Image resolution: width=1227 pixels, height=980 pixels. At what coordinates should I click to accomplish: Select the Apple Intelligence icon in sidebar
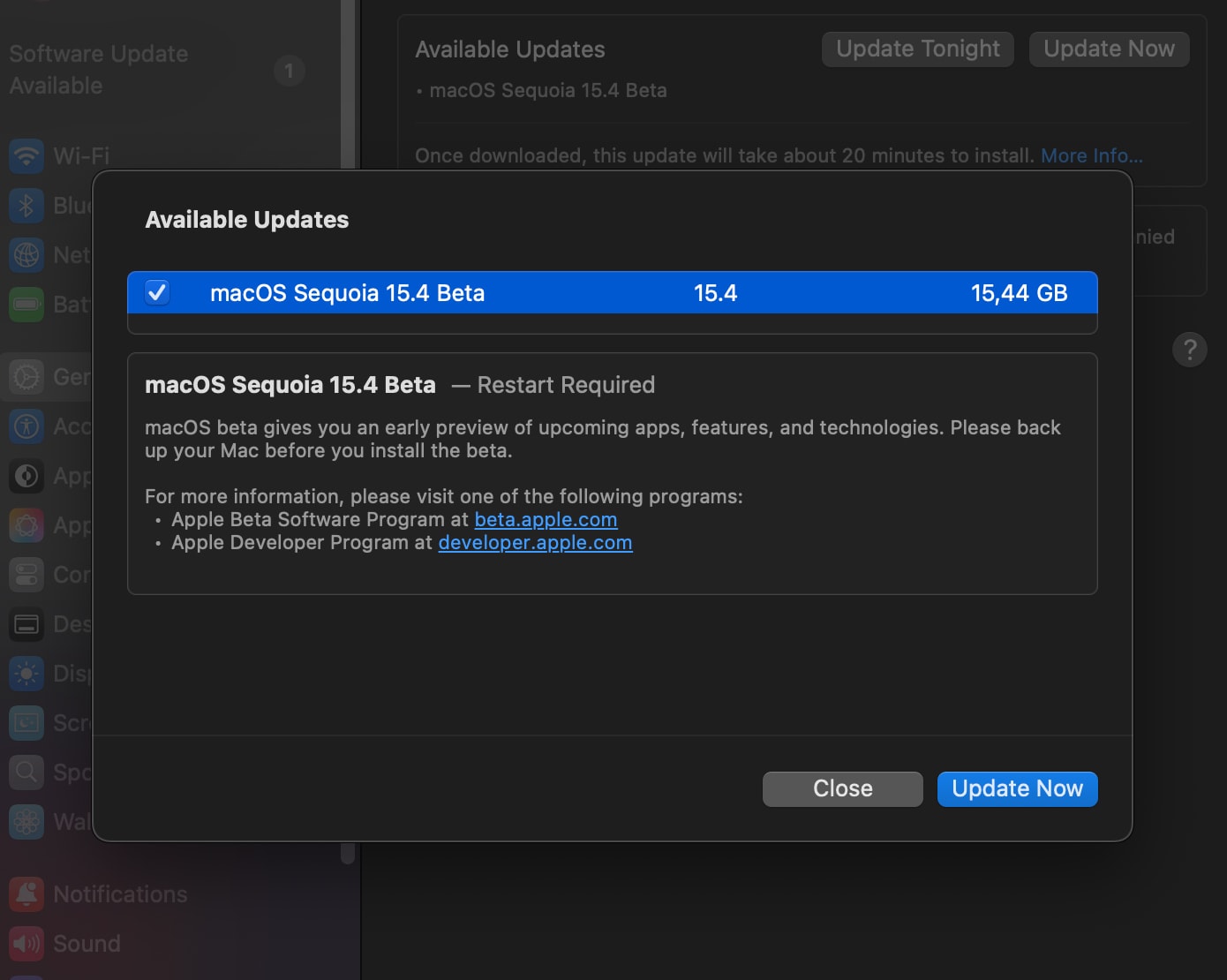point(26,525)
